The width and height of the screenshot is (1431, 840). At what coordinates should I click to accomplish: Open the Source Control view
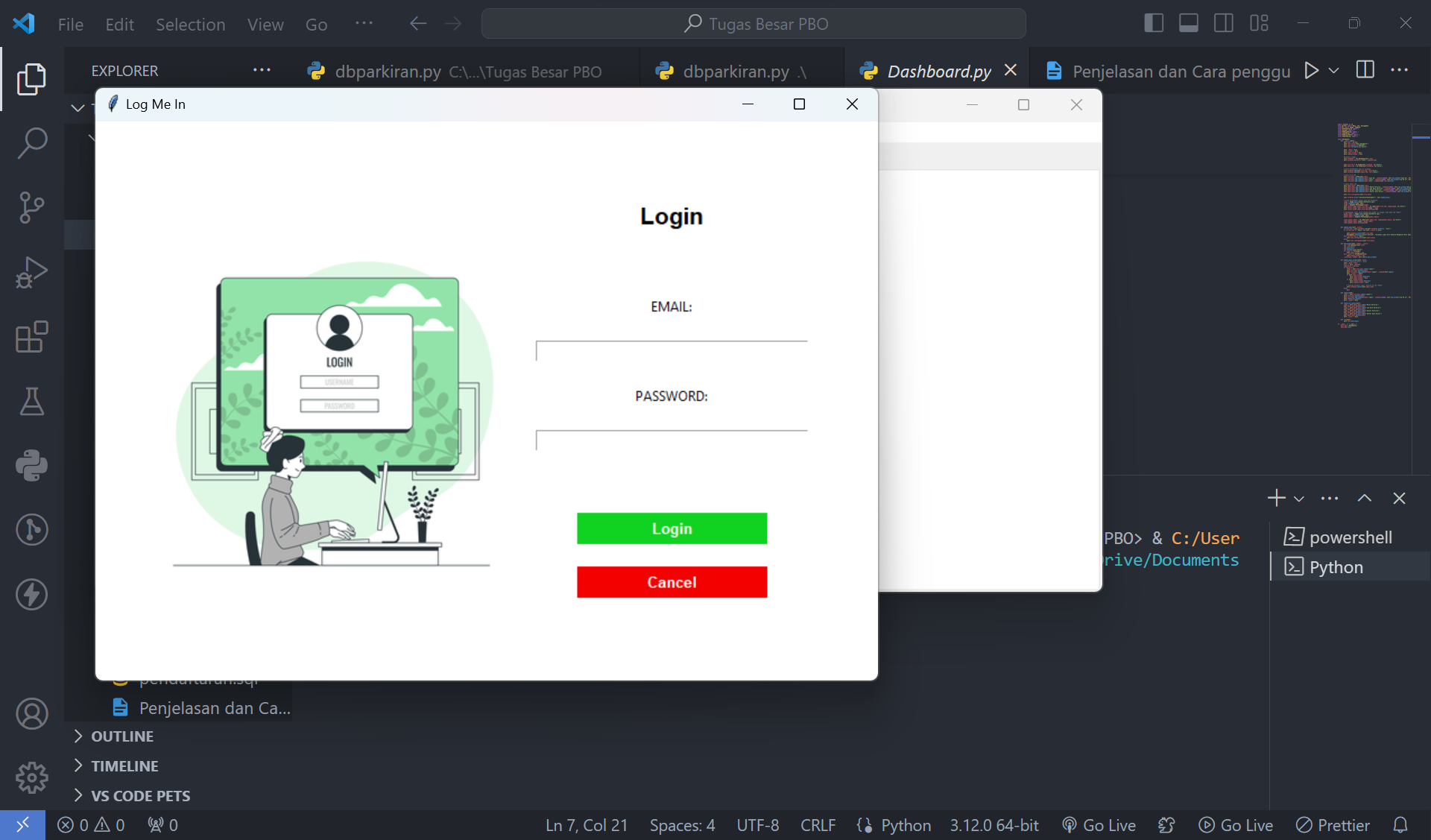click(x=32, y=207)
